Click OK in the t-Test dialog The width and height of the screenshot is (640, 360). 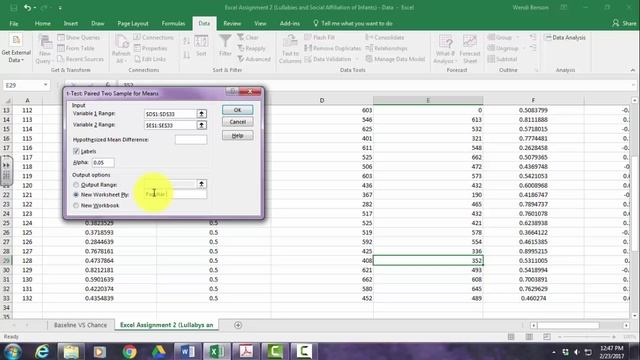click(238, 110)
